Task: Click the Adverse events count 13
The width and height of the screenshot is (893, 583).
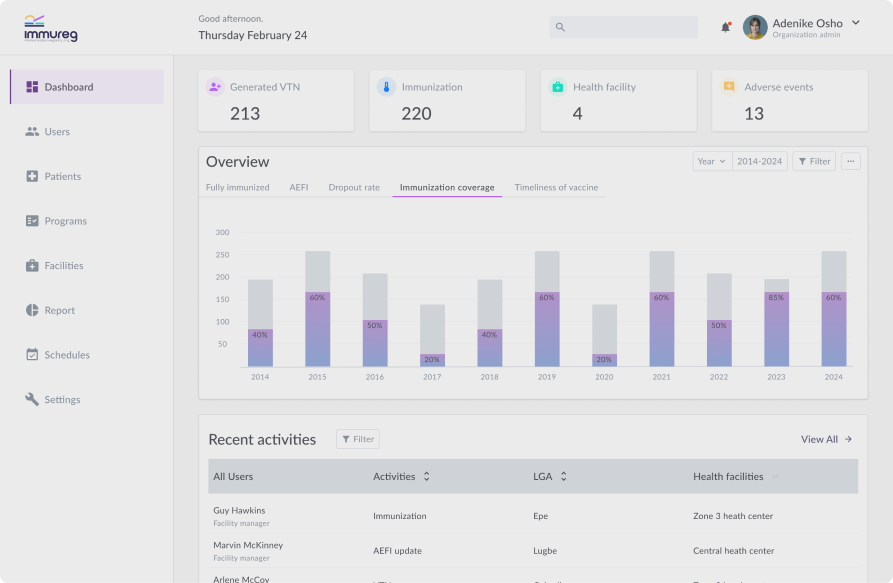Action: (x=754, y=114)
